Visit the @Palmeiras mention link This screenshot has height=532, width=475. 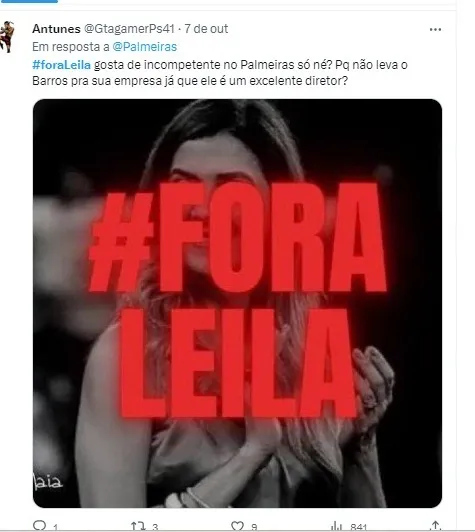click(145, 46)
